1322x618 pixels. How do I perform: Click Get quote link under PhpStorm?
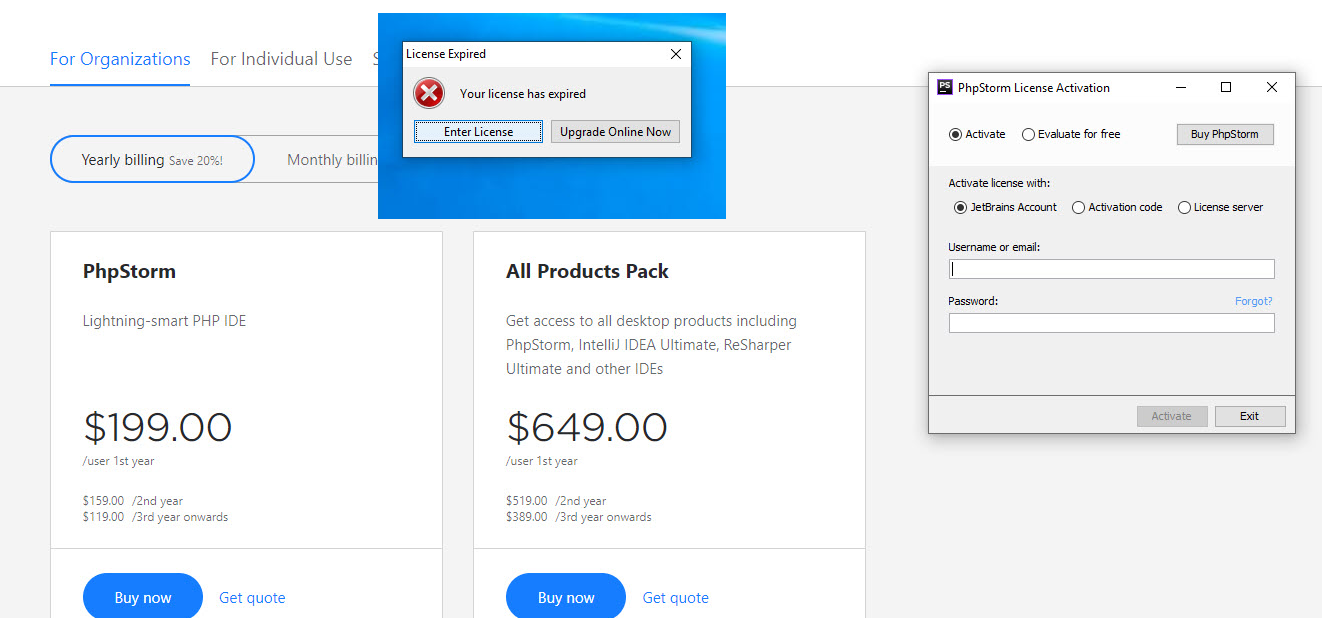pos(252,598)
